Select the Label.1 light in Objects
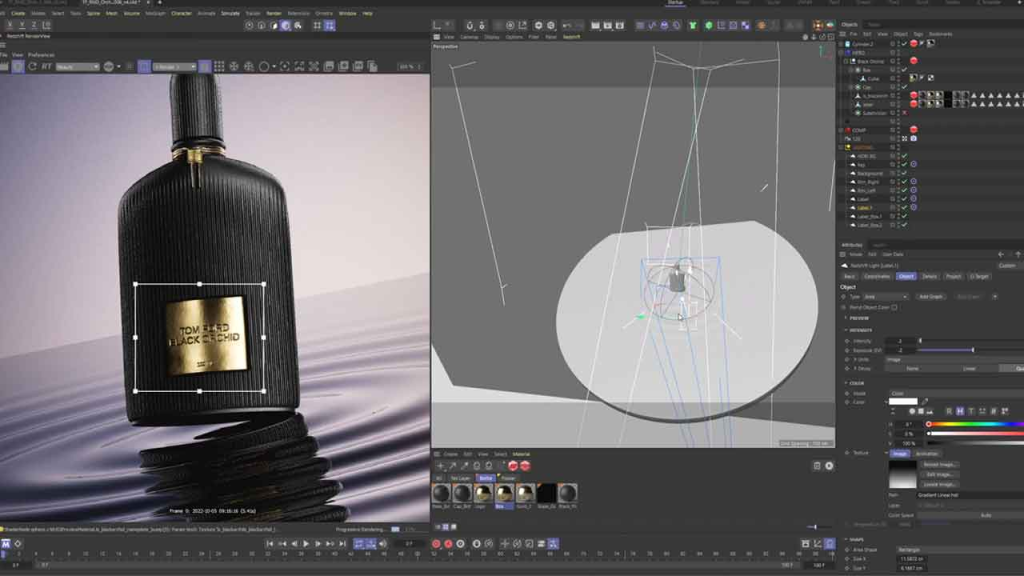1024x576 pixels. (865, 208)
